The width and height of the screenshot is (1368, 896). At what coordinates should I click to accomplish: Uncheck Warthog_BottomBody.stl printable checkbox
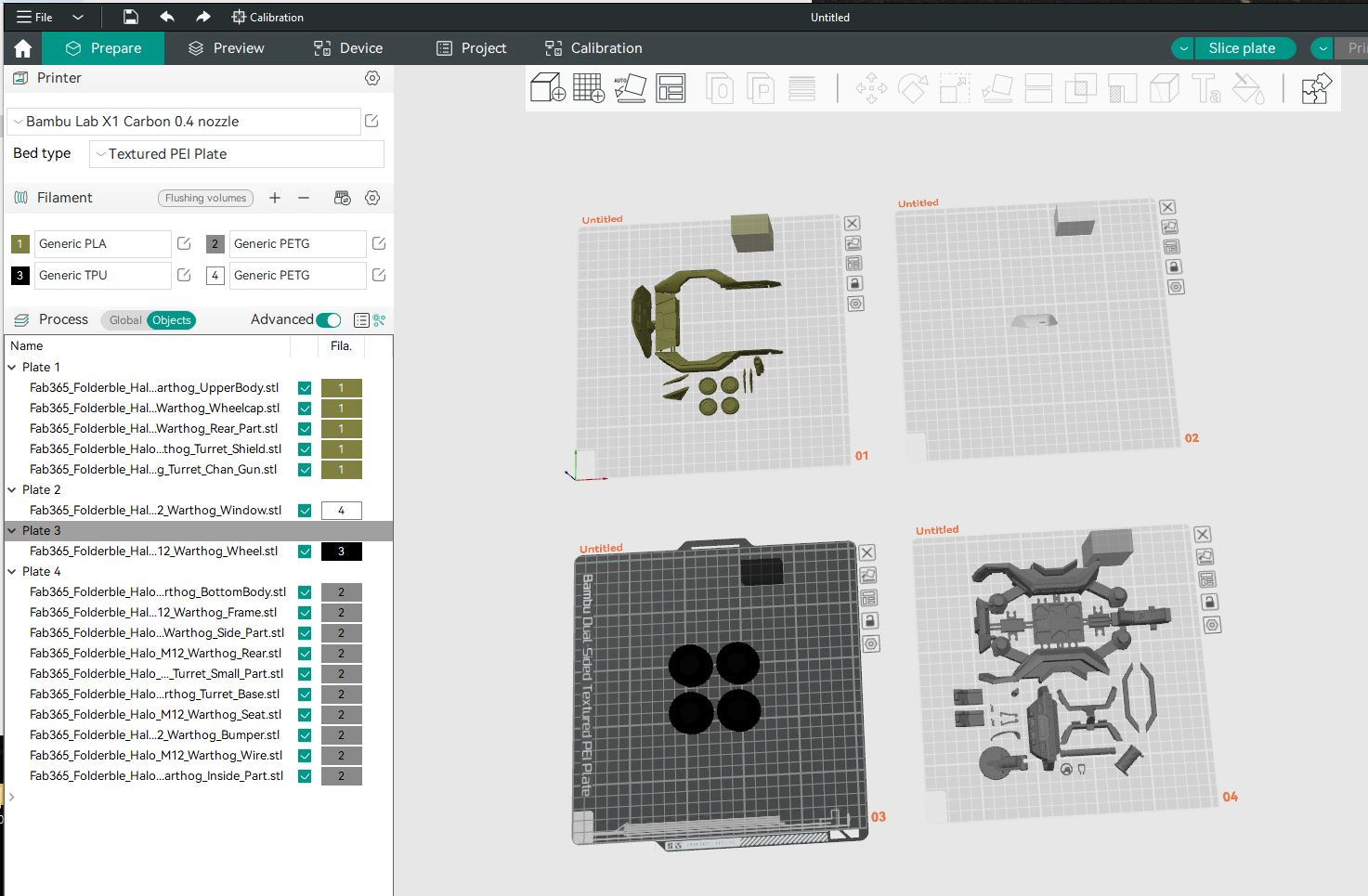pyautogui.click(x=305, y=592)
